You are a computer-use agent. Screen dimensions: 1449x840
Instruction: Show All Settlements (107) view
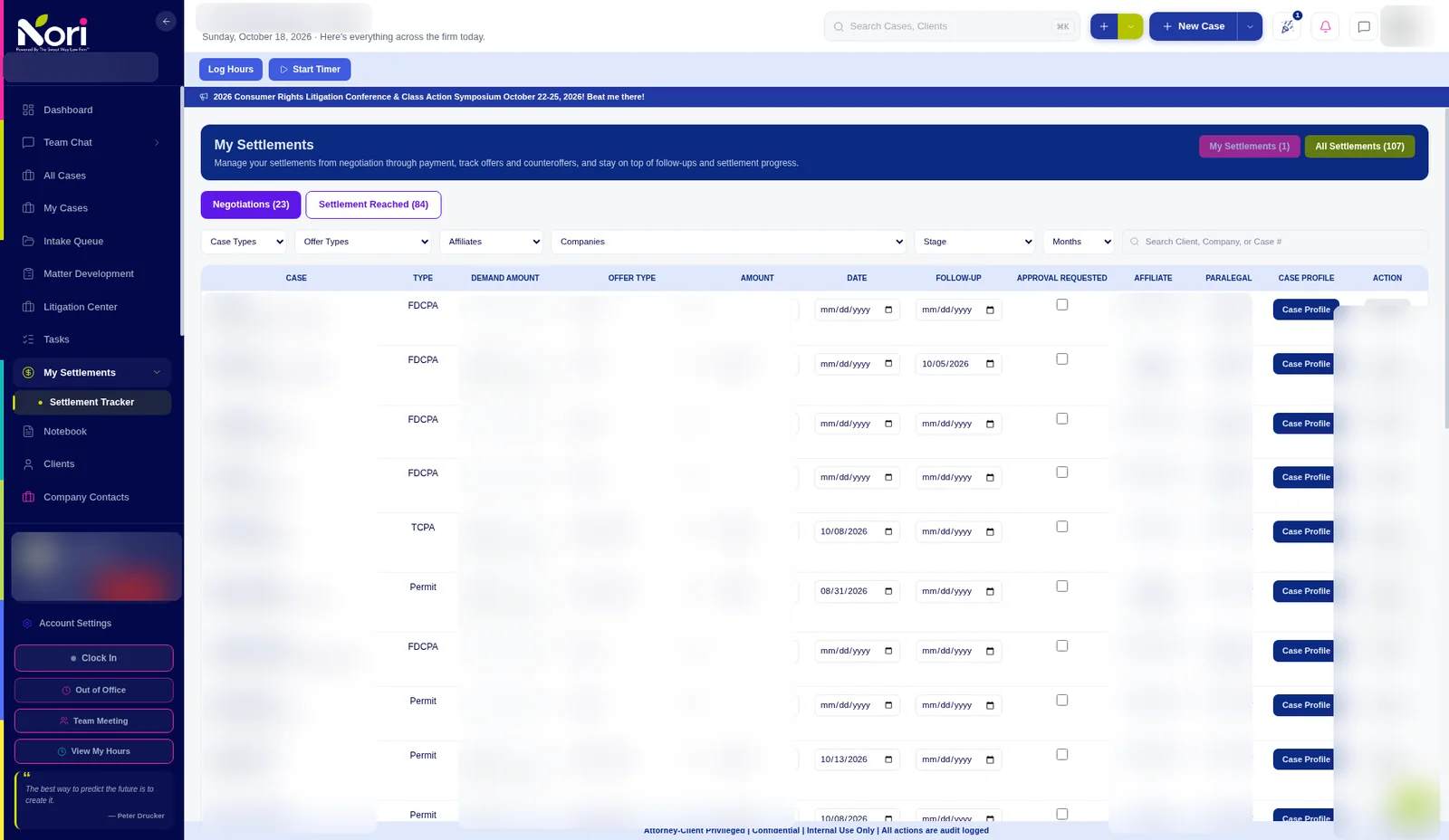(1359, 147)
